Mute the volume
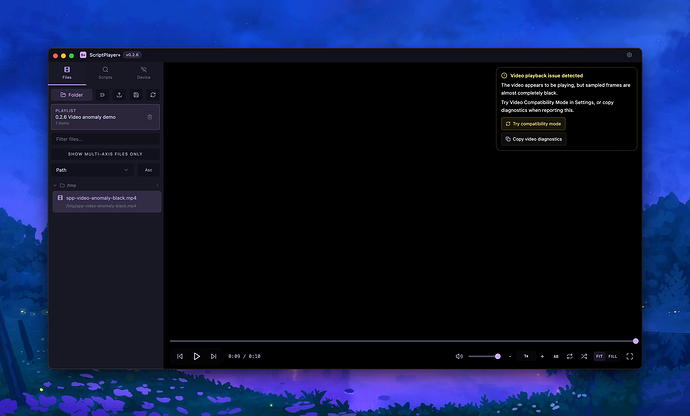Viewport: 690px width, 416px height. (459, 356)
